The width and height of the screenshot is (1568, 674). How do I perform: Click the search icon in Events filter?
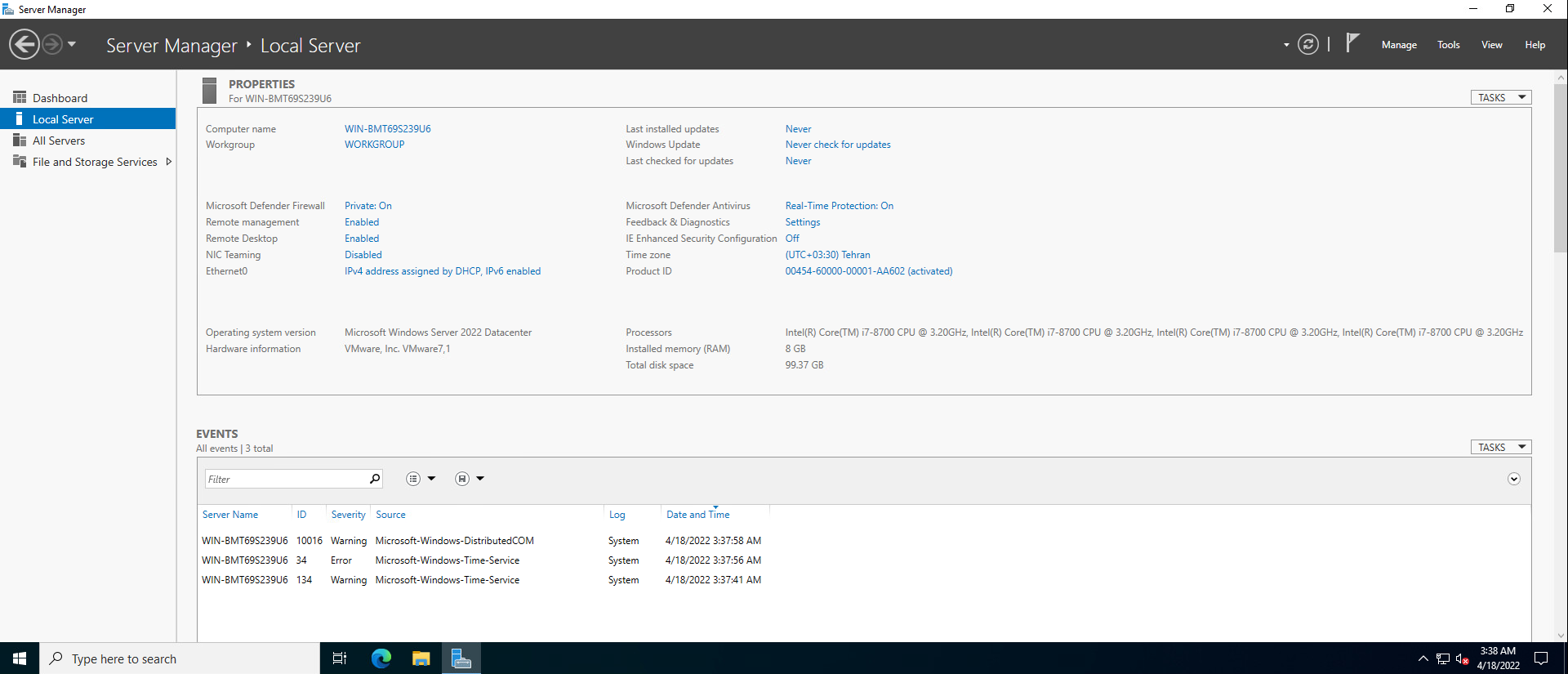coord(375,479)
